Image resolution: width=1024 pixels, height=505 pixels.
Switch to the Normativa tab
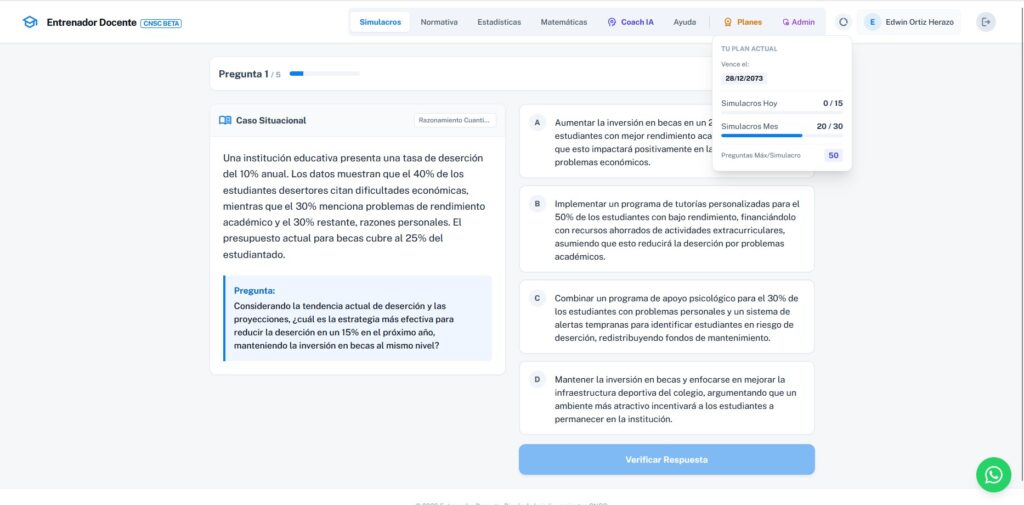tap(439, 22)
